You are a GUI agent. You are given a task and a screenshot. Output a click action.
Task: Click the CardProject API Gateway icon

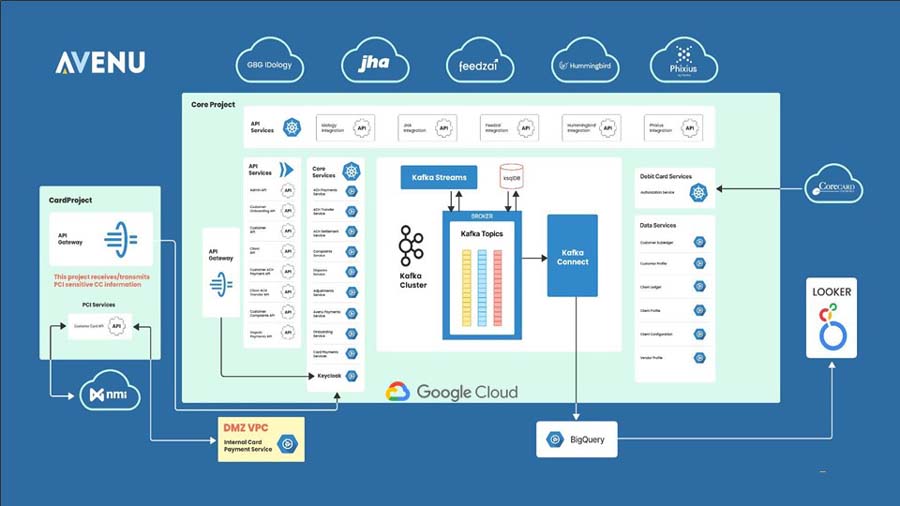point(121,239)
